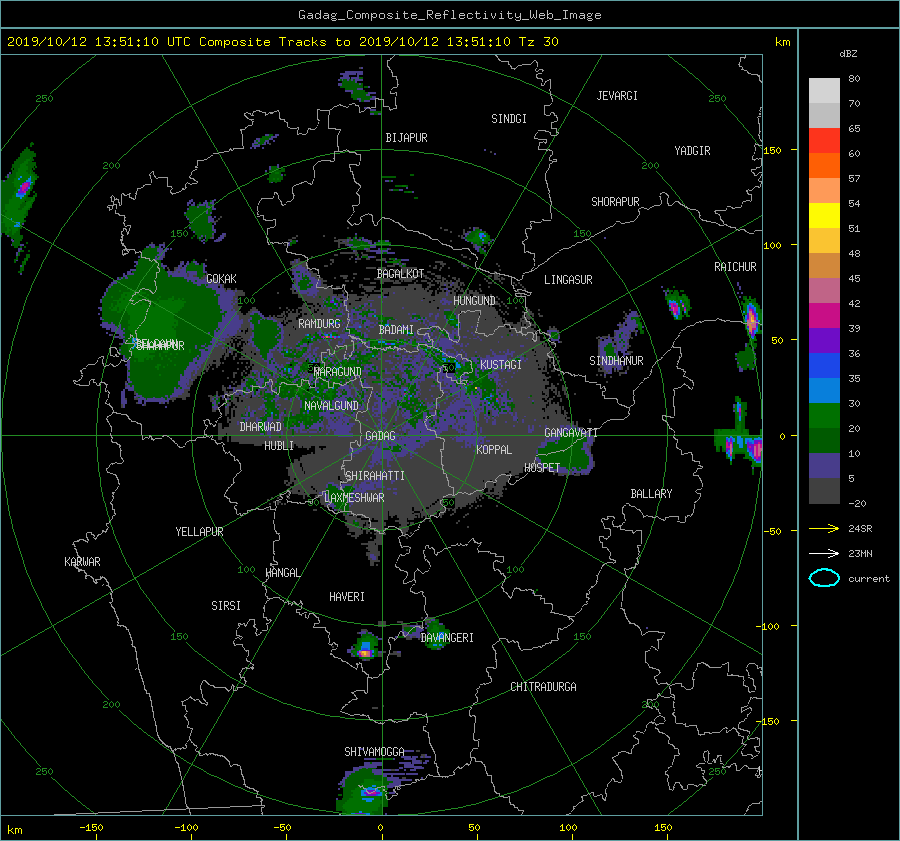Click the KARWAR city label
The height and width of the screenshot is (841, 900).
82,562
